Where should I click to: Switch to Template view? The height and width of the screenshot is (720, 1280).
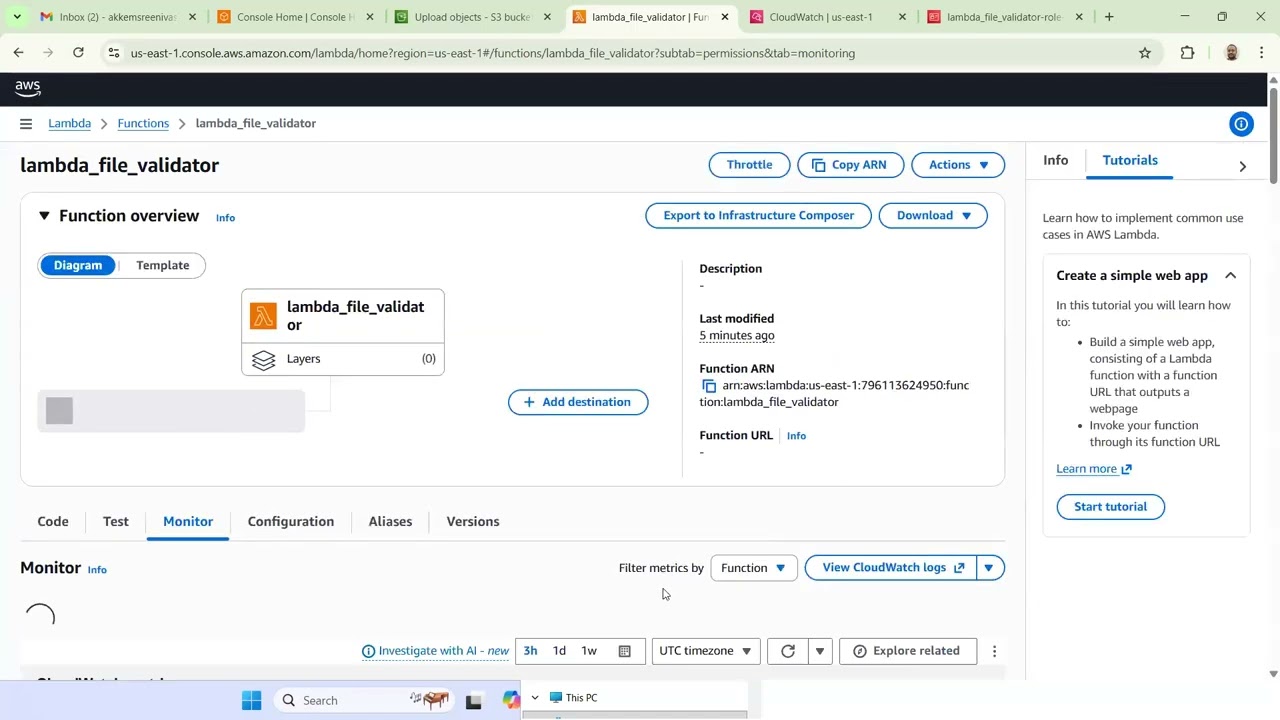point(162,265)
